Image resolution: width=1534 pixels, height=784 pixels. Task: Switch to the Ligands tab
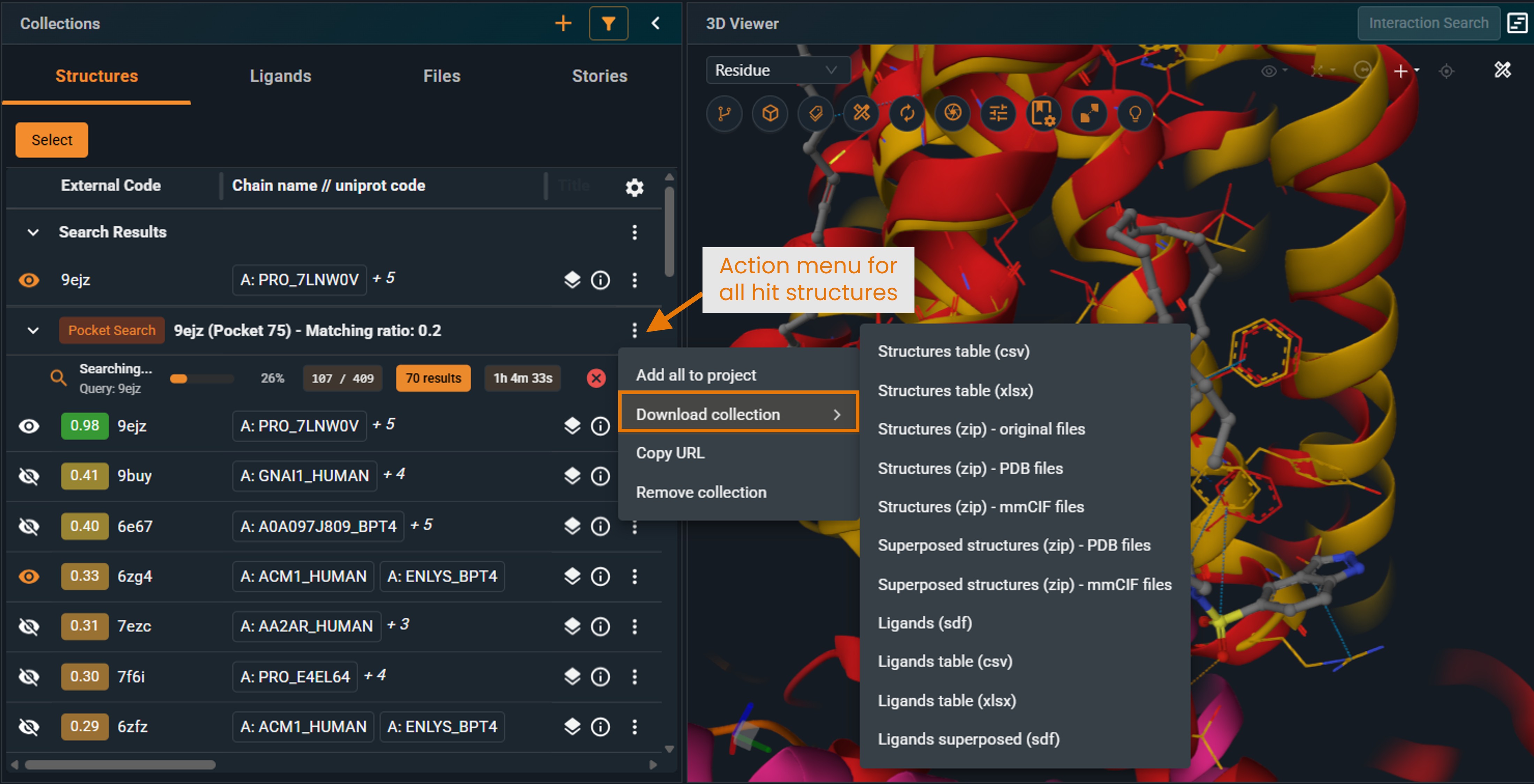pyautogui.click(x=281, y=76)
